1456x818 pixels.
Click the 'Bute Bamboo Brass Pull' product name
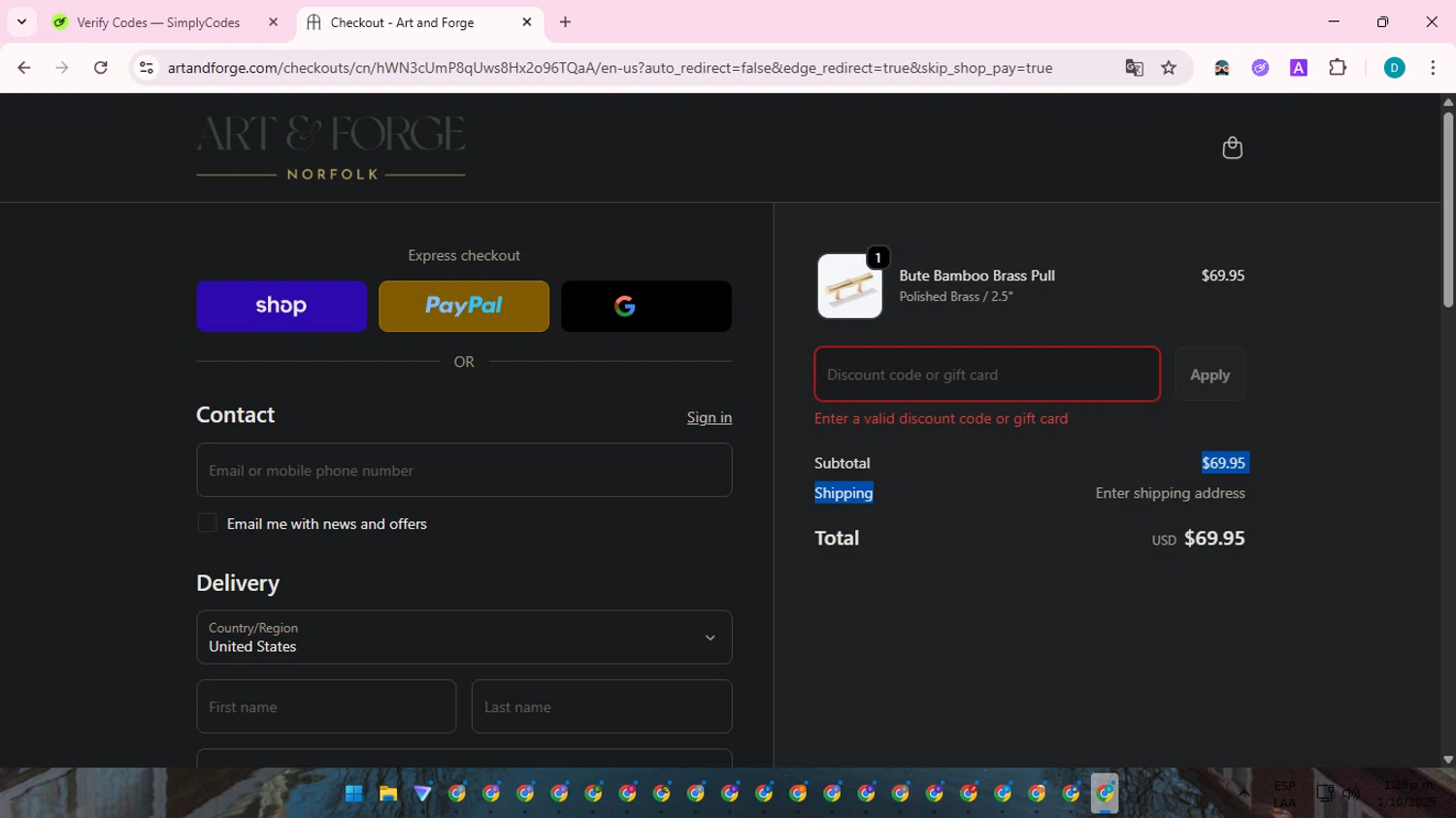click(976, 276)
